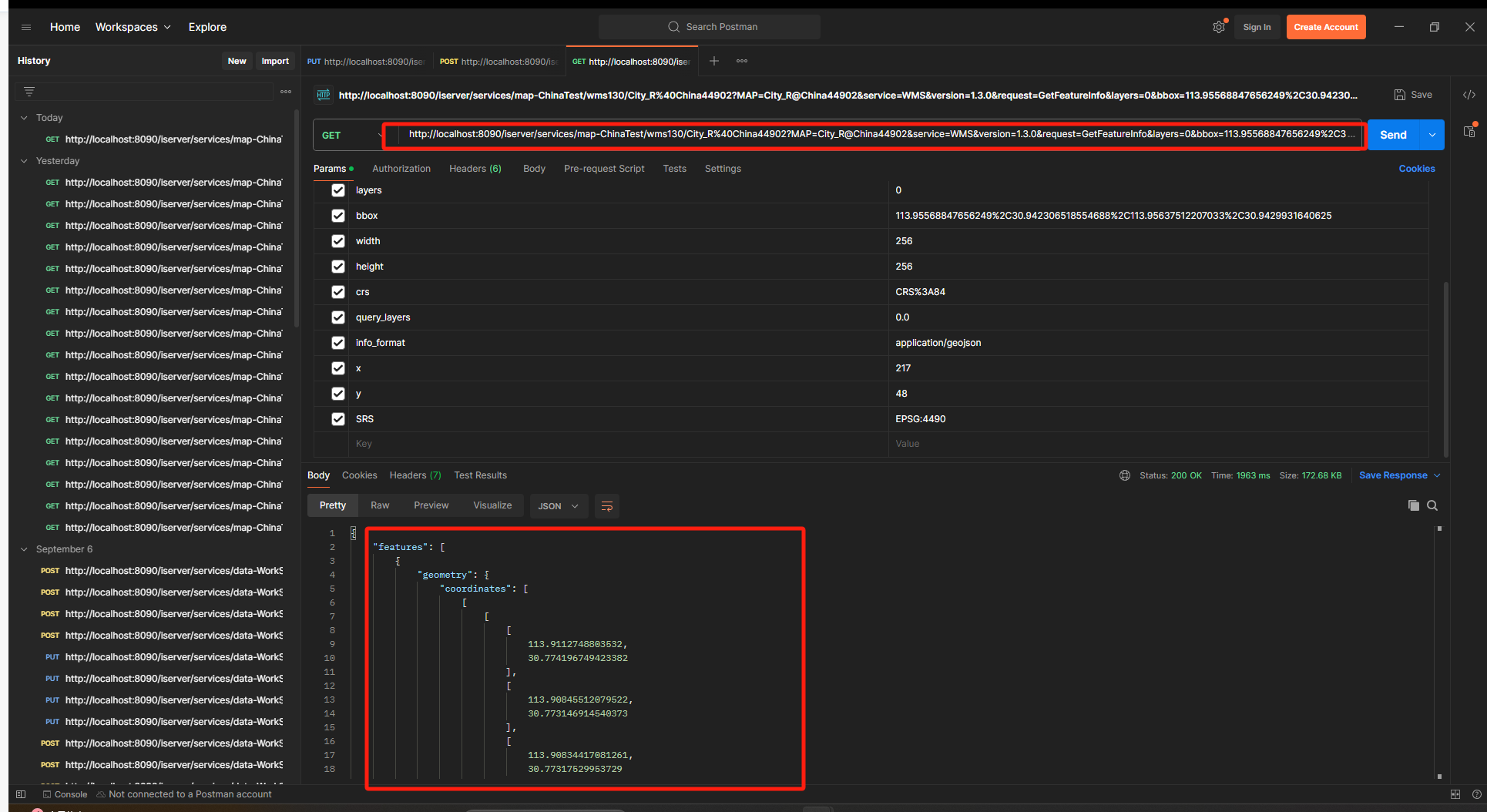Viewport: 1487px width, 812px height.
Task: Click the Create Account button
Action: (1326, 27)
